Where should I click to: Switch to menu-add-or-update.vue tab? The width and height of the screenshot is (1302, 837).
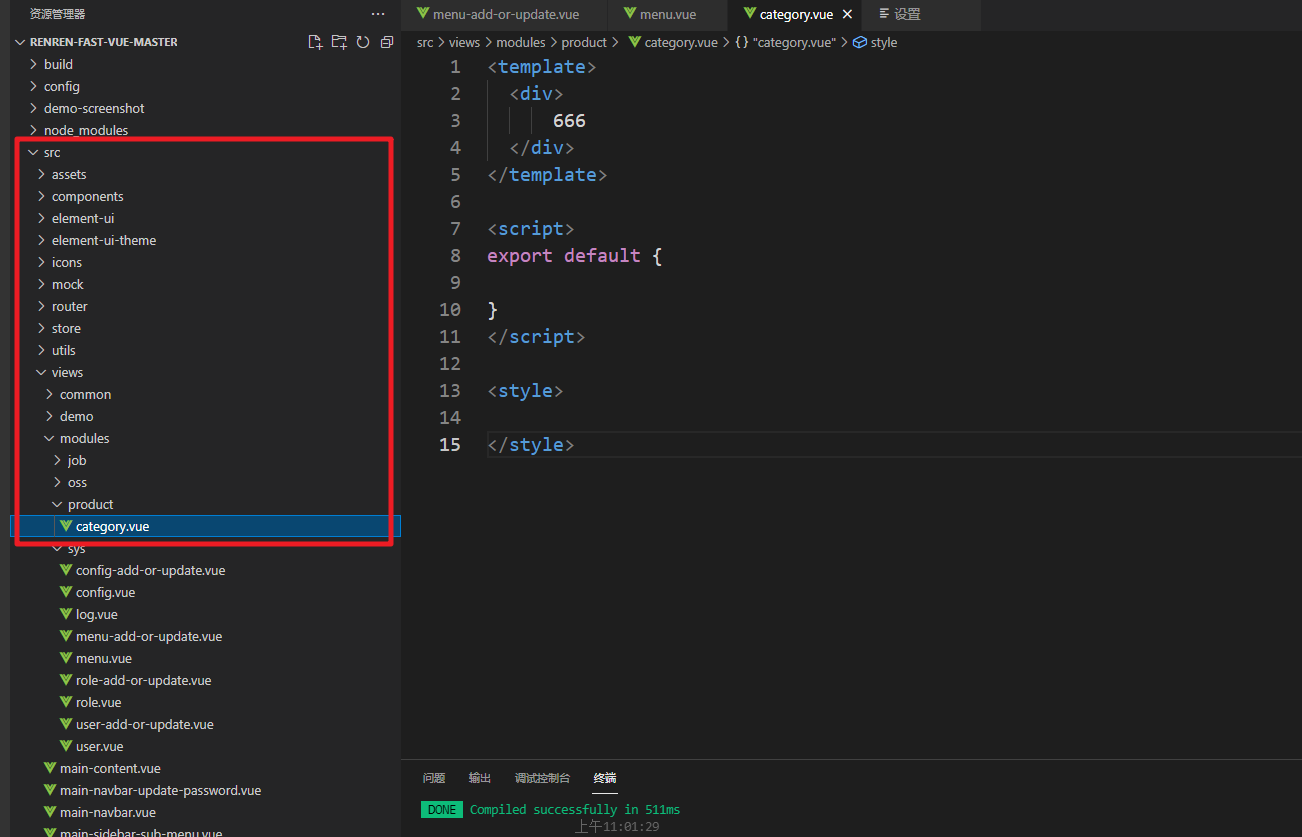point(505,14)
